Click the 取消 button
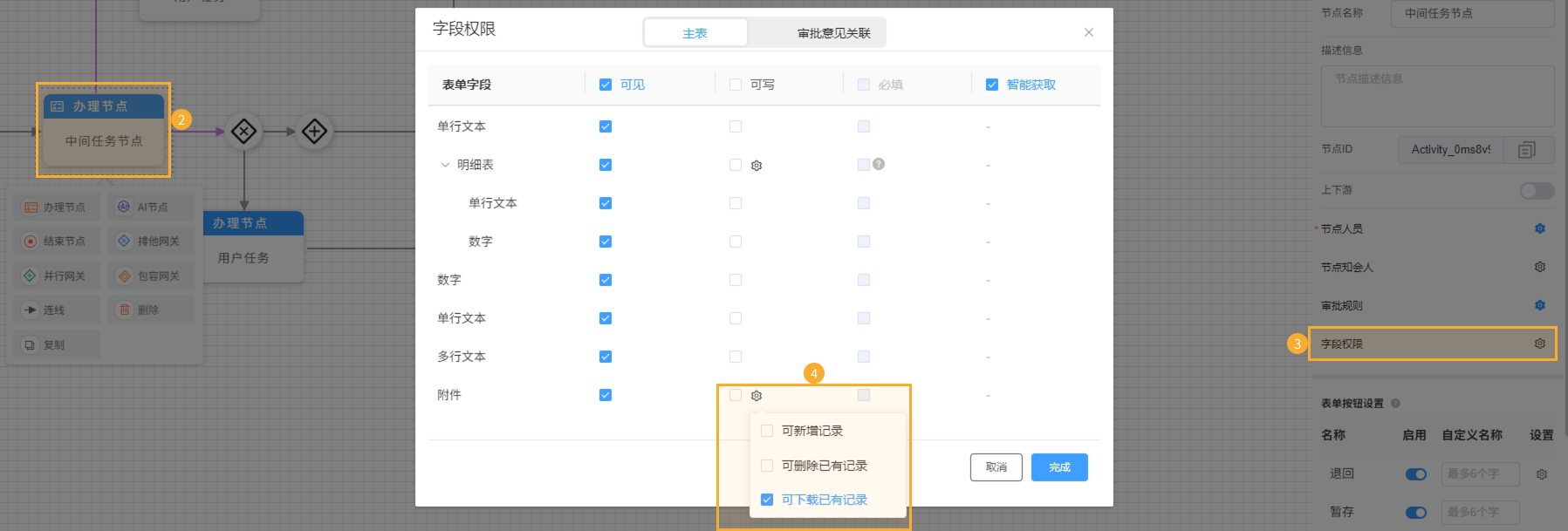The height and width of the screenshot is (531, 1568). (x=996, y=467)
